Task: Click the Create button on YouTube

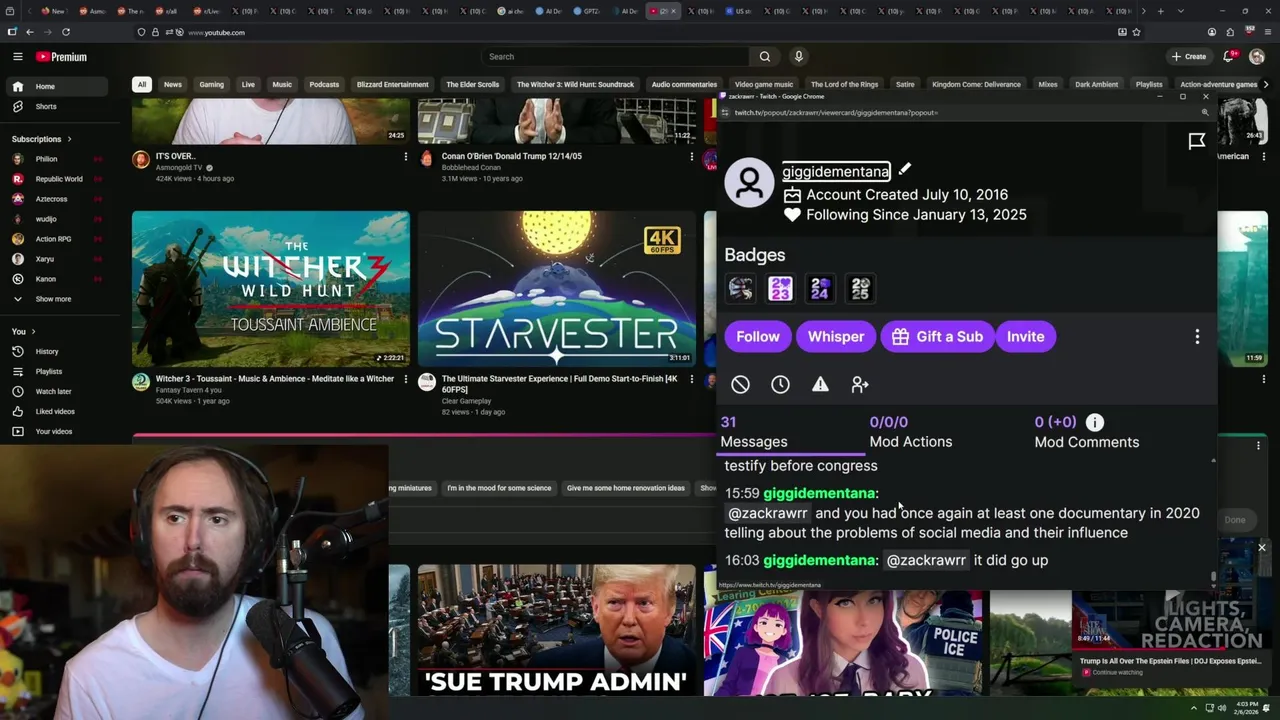Action: (x=1189, y=57)
